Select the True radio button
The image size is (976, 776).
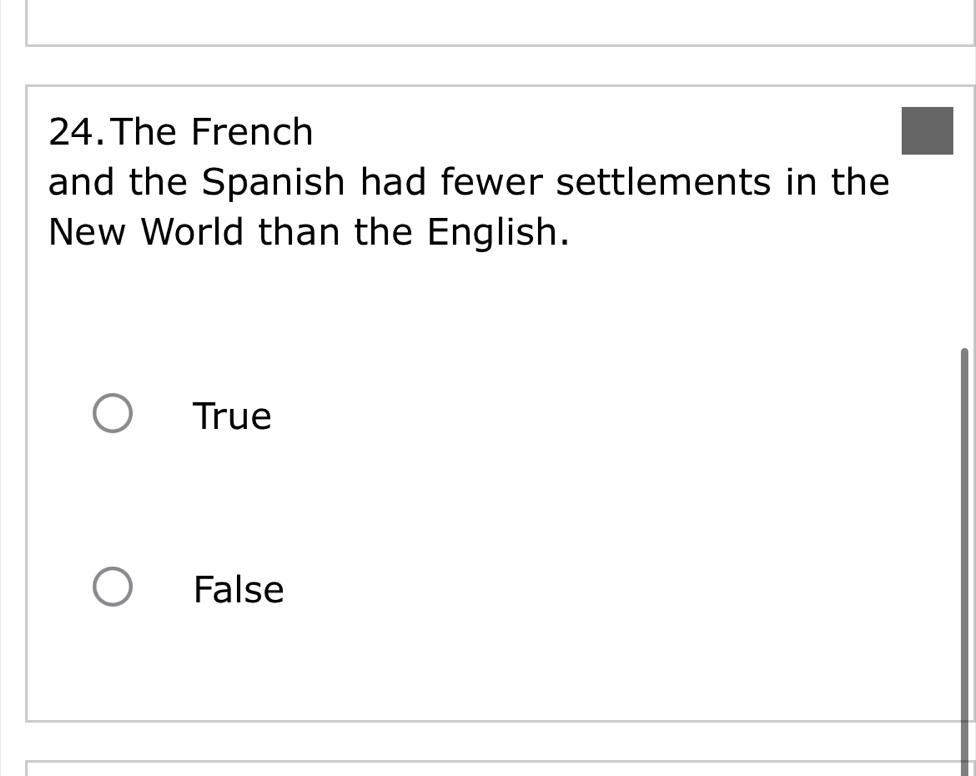(112, 415)
